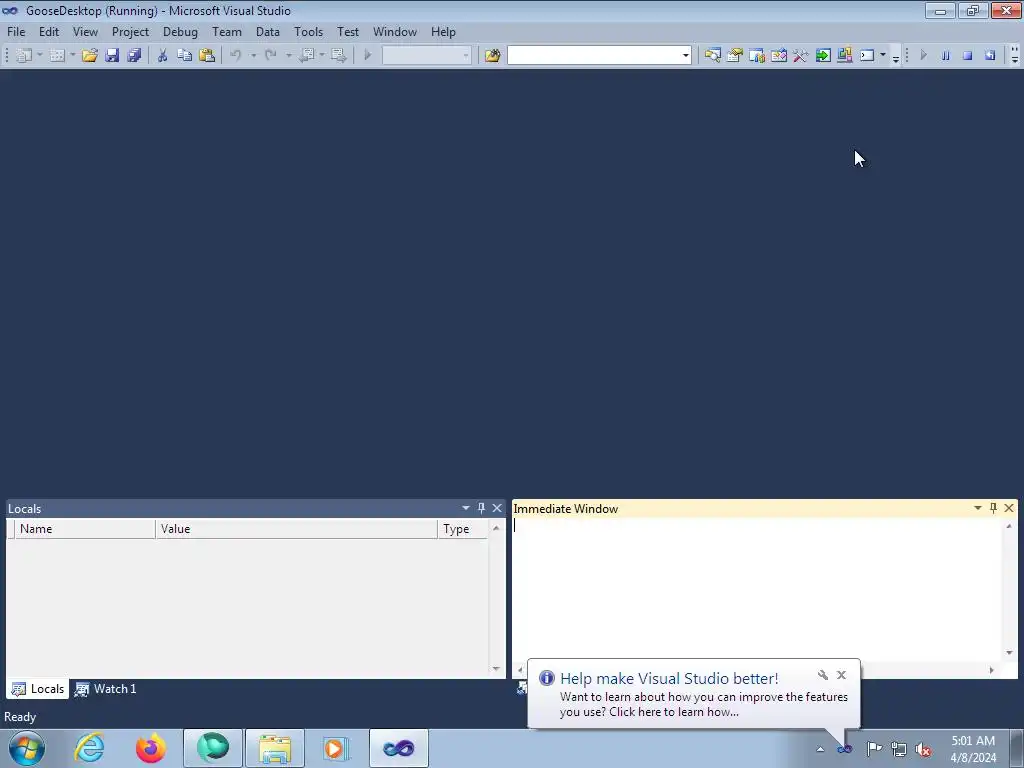The width and height of the screenshot is (1024, 768).
Task: Save the current file with the floppy icon
Action: 112,56
